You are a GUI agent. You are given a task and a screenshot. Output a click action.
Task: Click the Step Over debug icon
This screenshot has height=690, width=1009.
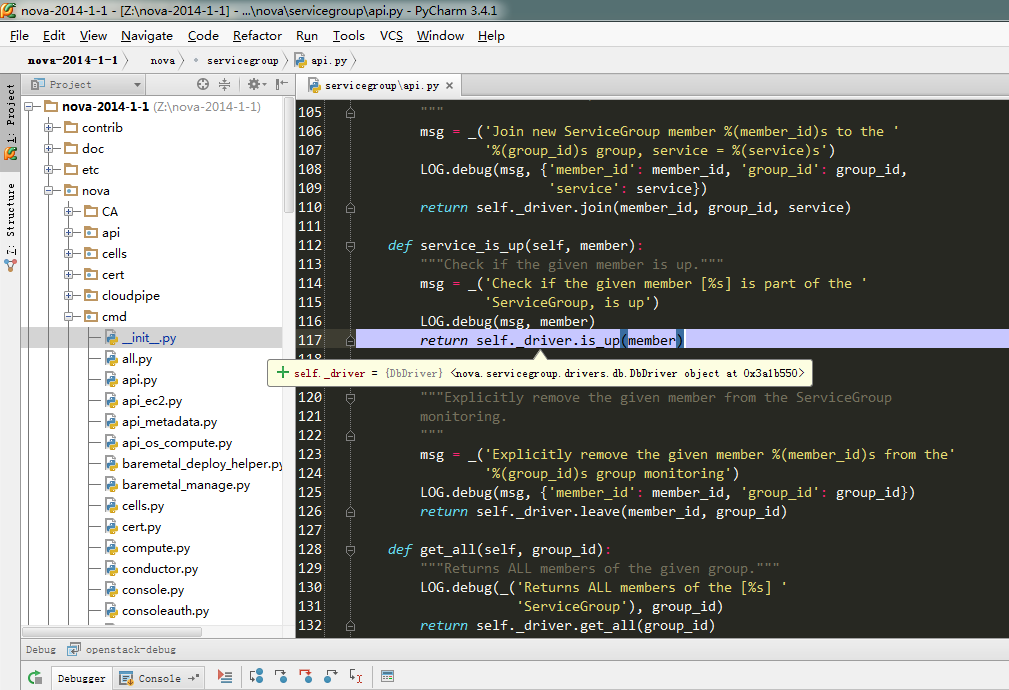[256, 676]
